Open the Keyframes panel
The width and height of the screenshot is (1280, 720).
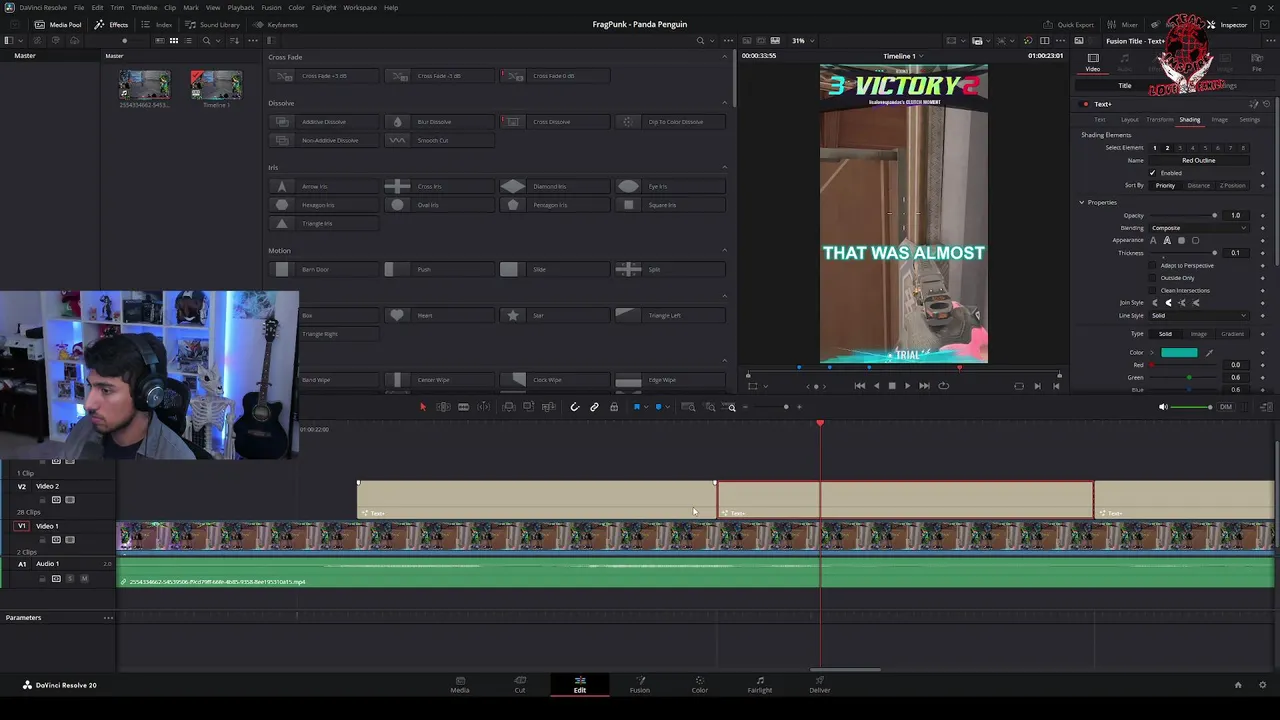click(x=275, y=24)
